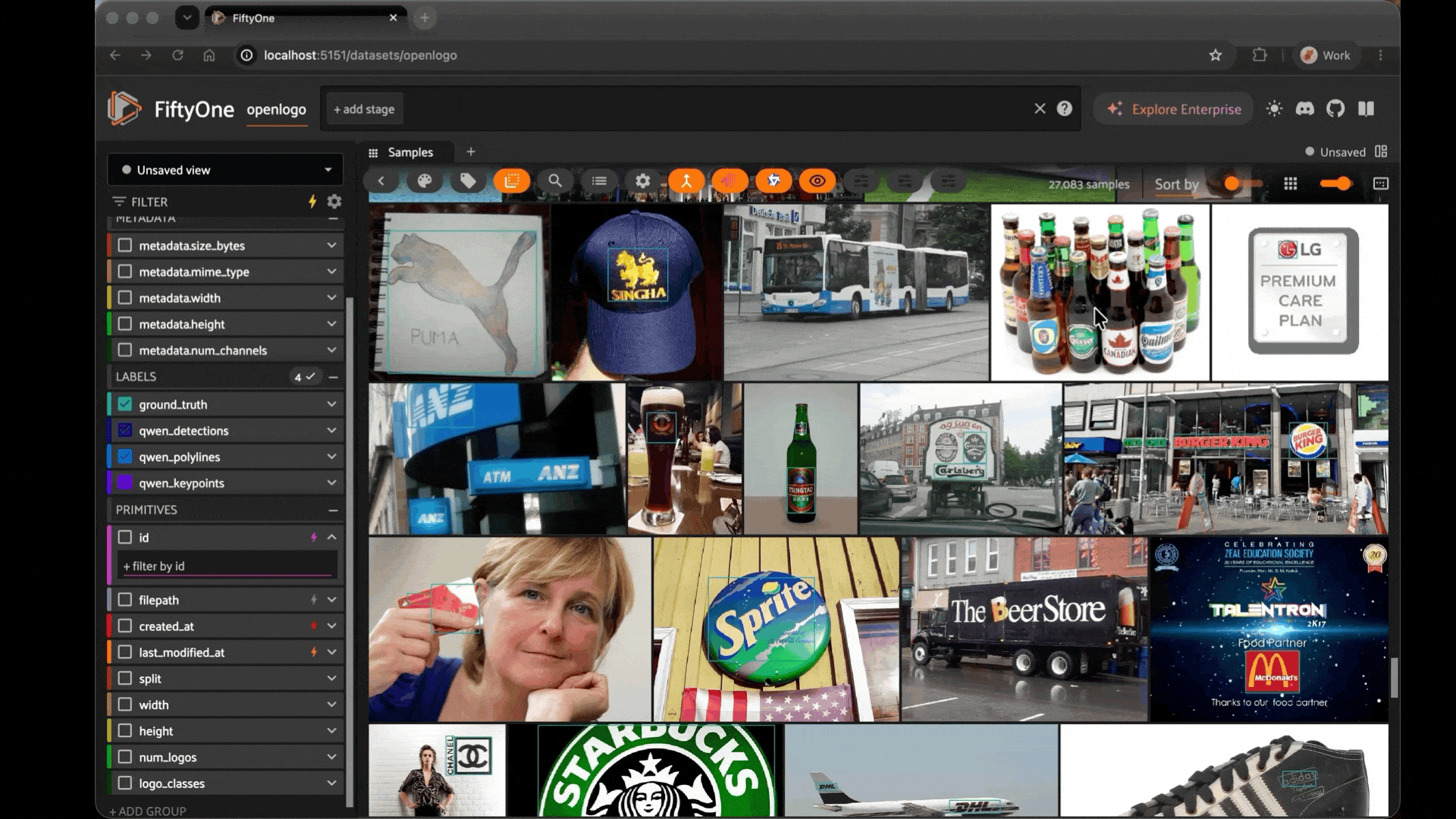Open a new browser tab

click(425, 17)
